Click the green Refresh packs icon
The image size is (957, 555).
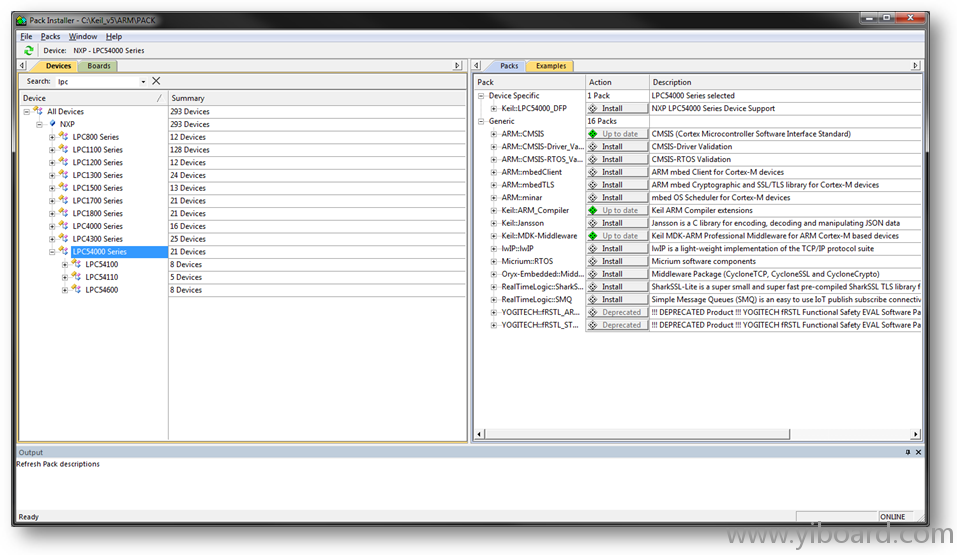click(x=29, y=50)
